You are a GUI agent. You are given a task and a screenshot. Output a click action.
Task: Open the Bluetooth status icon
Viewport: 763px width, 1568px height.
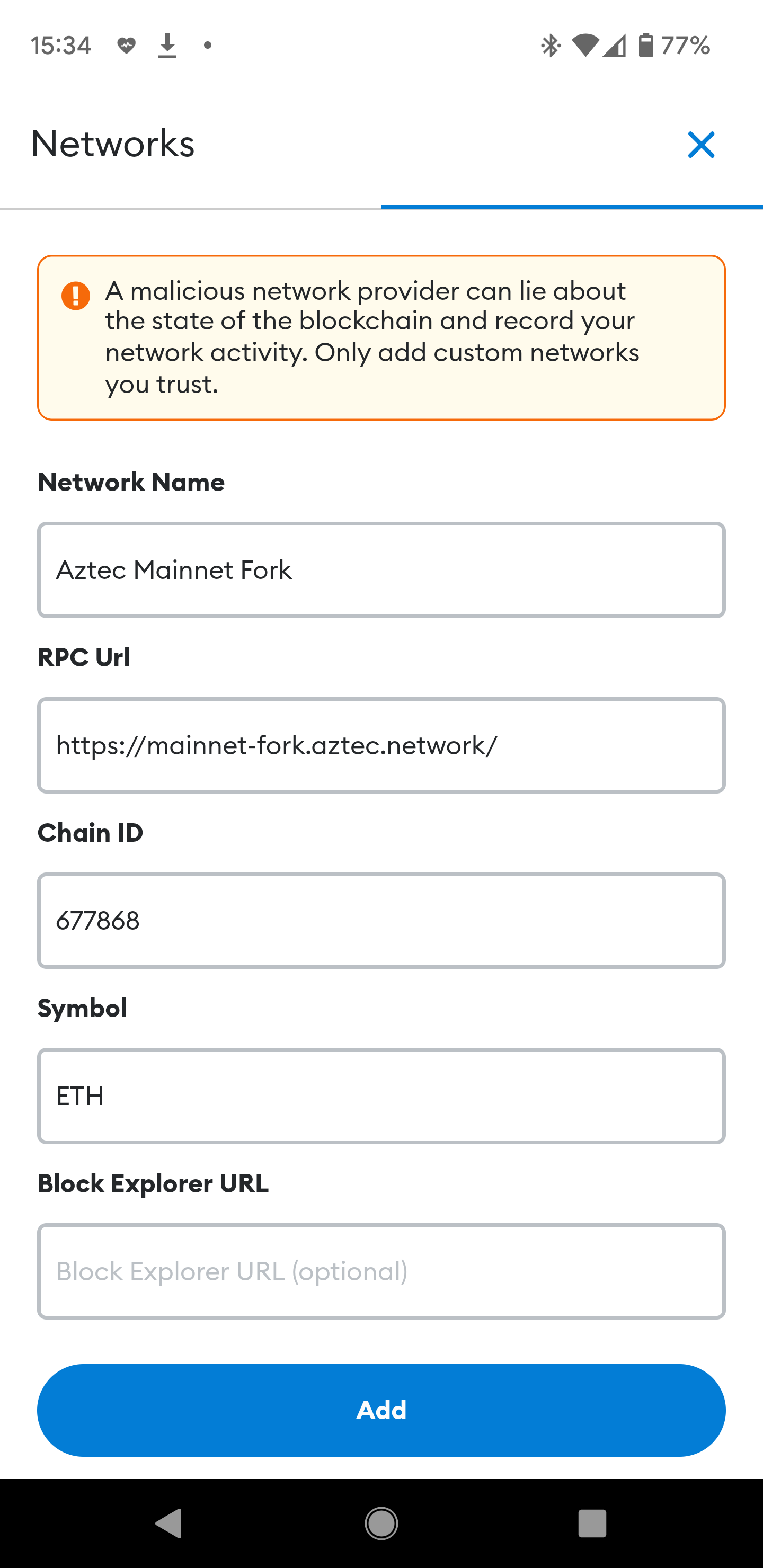click(x=551, y=46)
